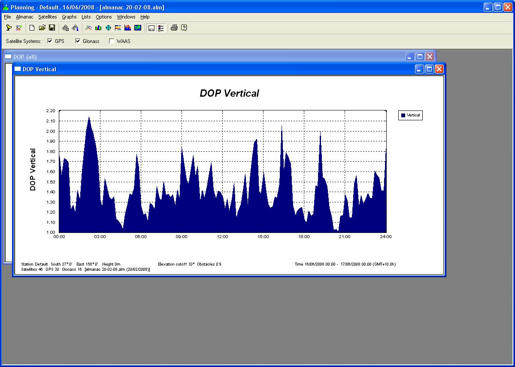The width and height of the screenshot is (515, 367).
Task: Click the Time range footer text
Action: pyautogui.click(x=345, y=264)
